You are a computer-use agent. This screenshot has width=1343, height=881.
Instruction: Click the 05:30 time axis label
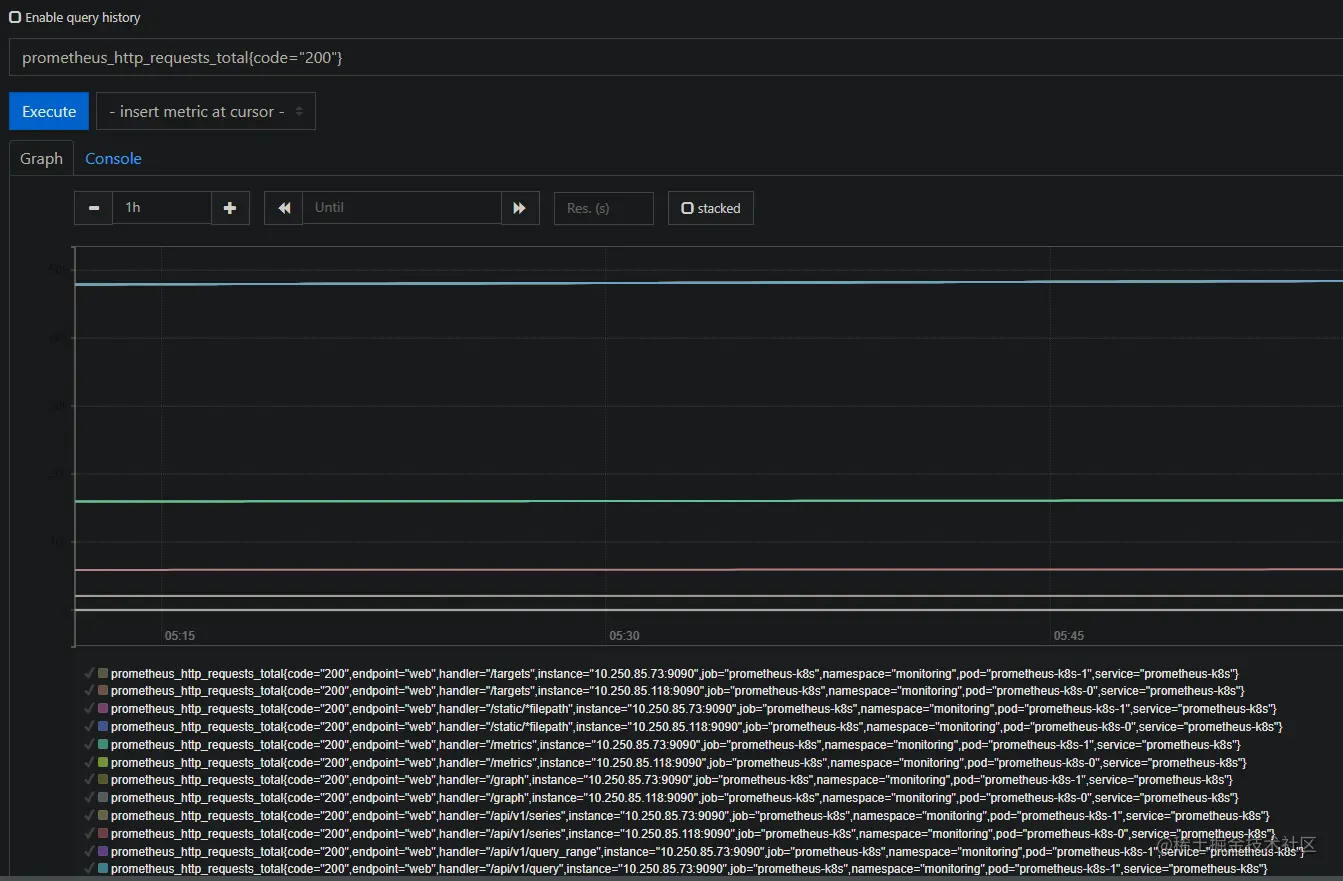point(624,635)
